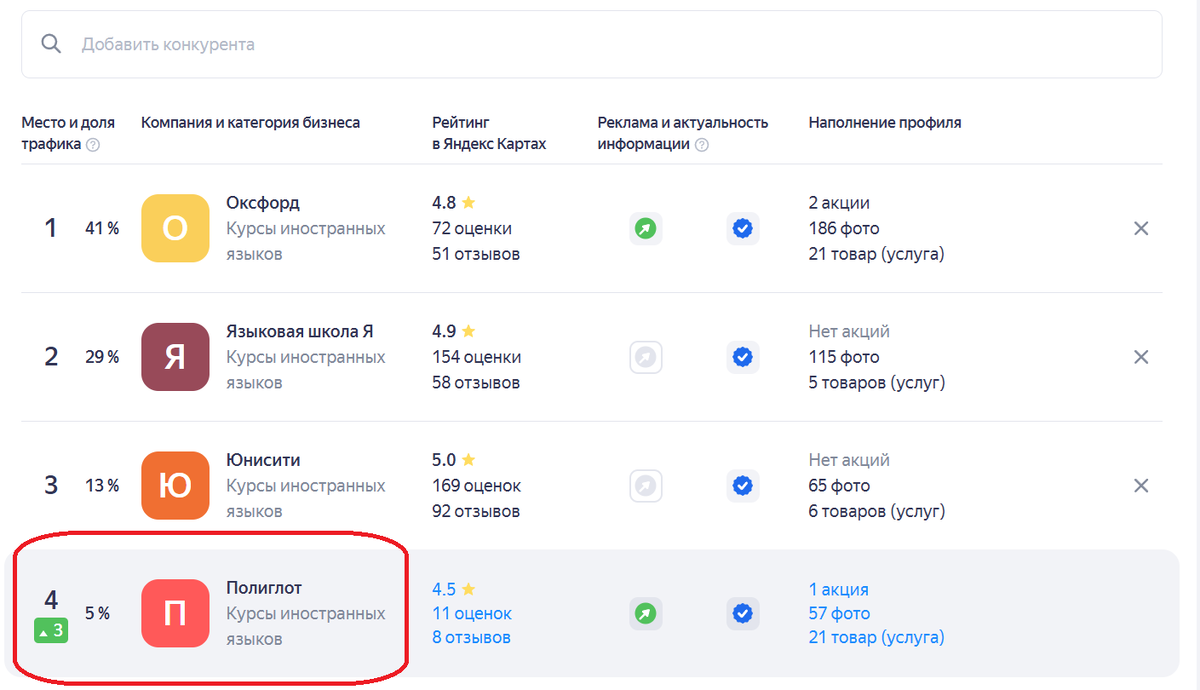Click '13 %' traffic share value

pos(102,486)
